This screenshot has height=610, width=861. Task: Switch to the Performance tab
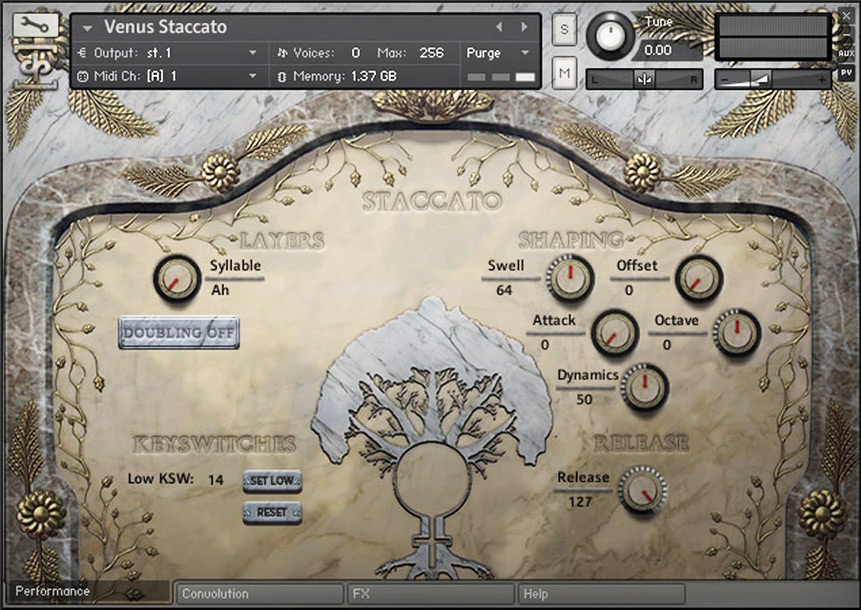(90, 592)
